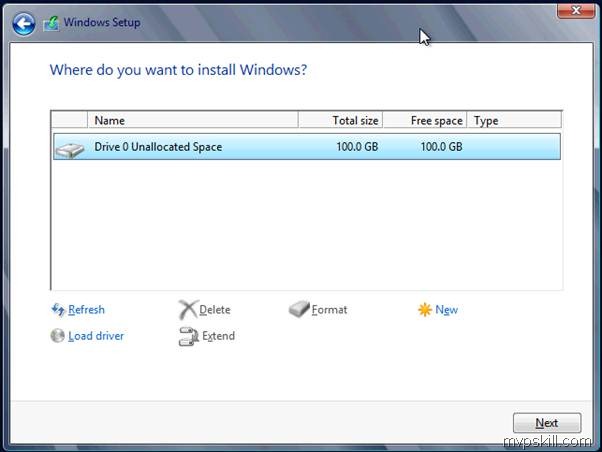Sort by Name column header
This screenshot has height=452, width=602.
click(x=193, y=120)
